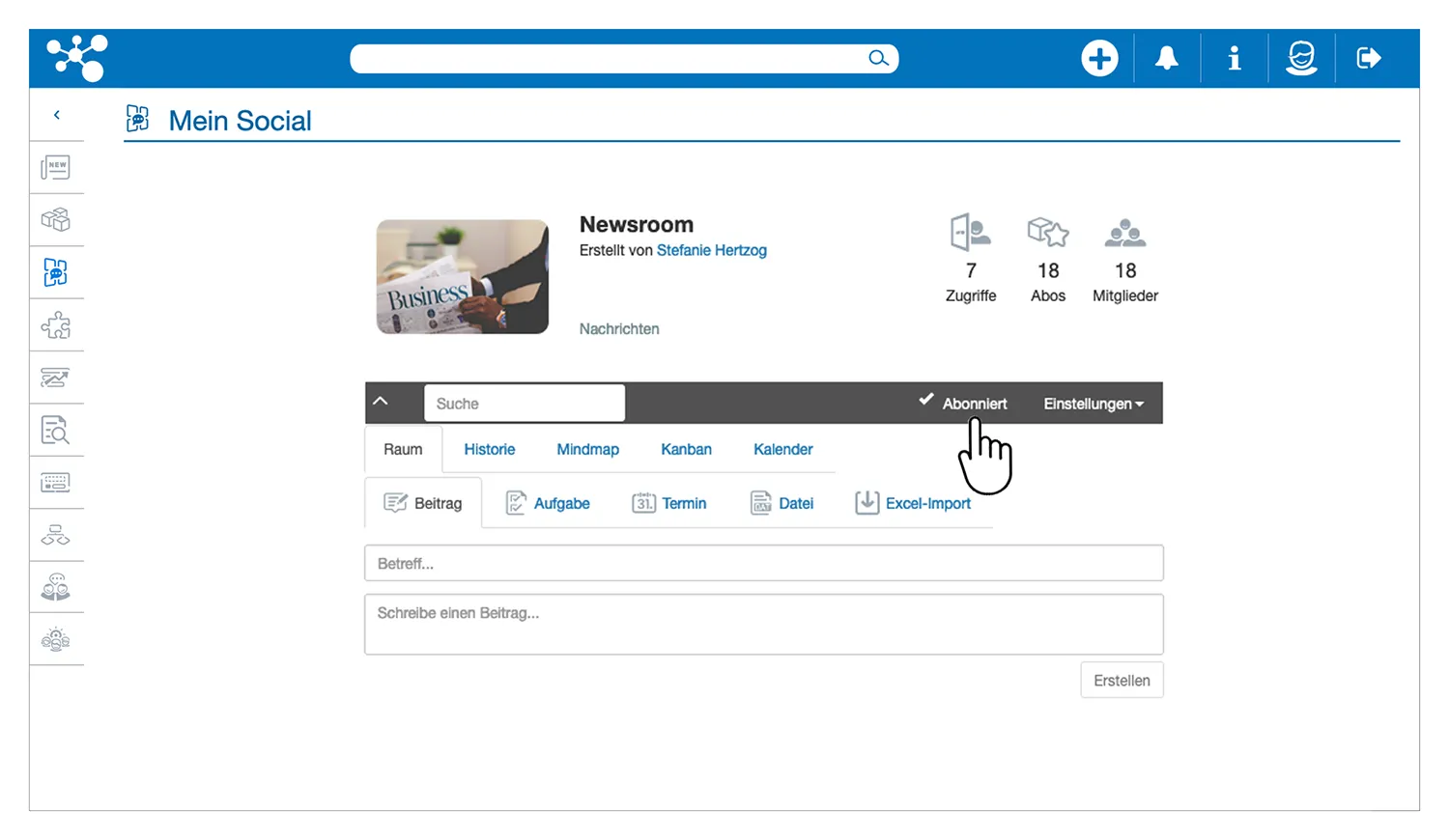This screenshot has height=840, width=1449.
Task: Switch to the Kanban tab
Action: [x=686, y=450]
